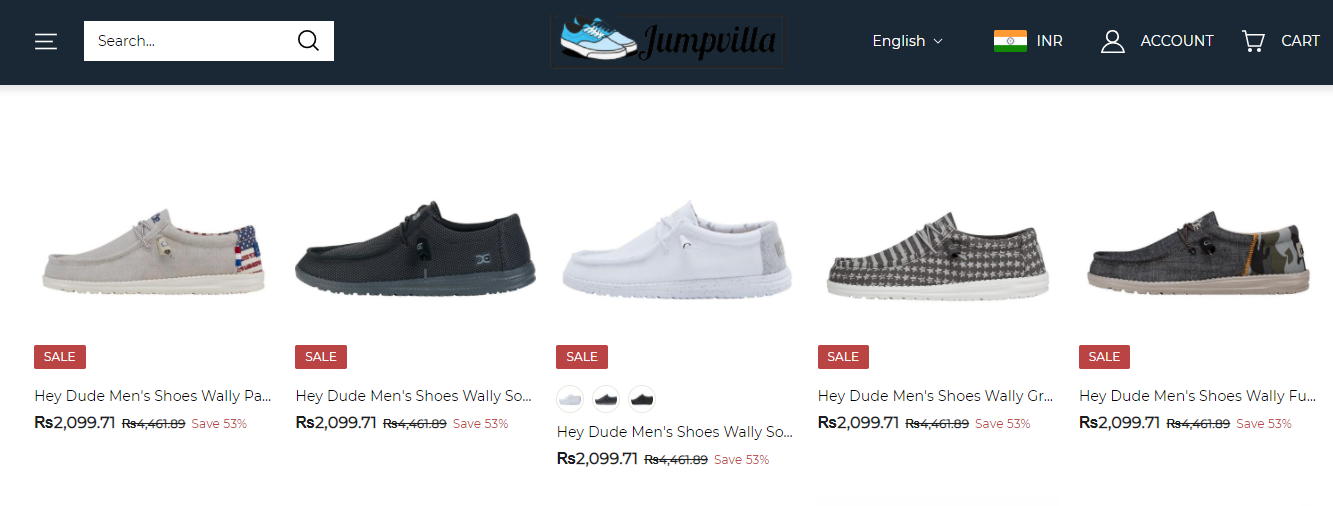The width and height of the screenshot is (1333, 506).
Task: Click the Jumpvilla sneaker logo
Action: click(x=666, y=41)
